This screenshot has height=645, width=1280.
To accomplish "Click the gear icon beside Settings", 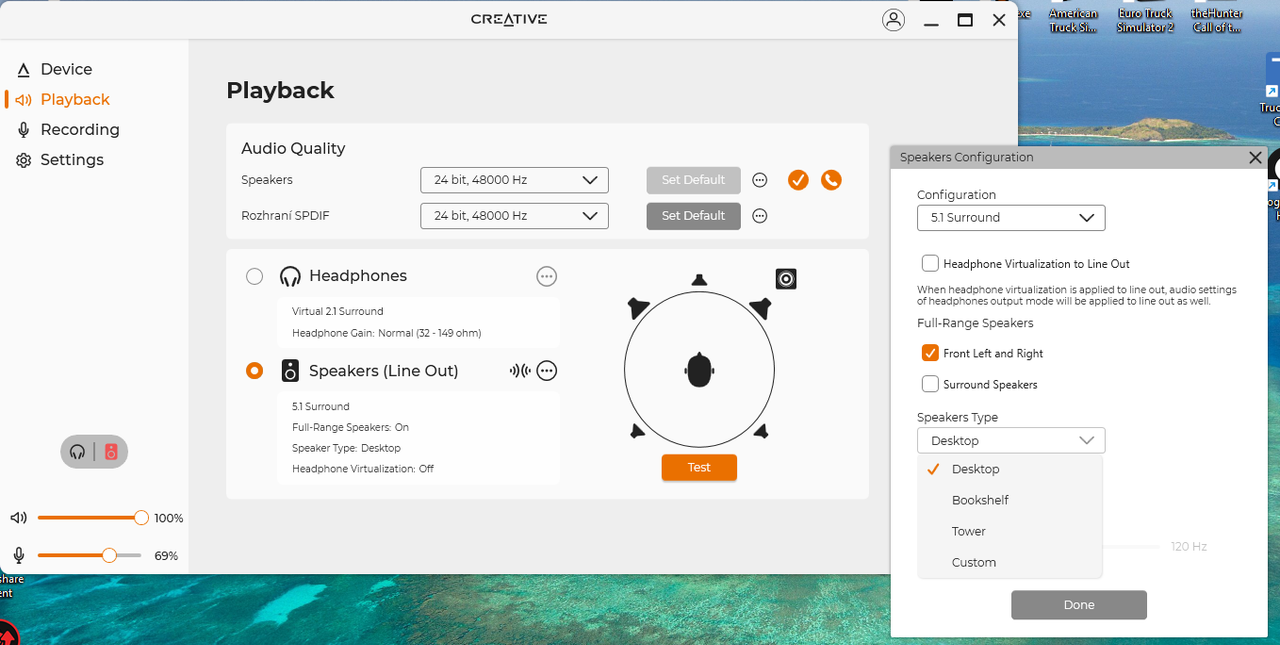I will [x=24, y=160].
